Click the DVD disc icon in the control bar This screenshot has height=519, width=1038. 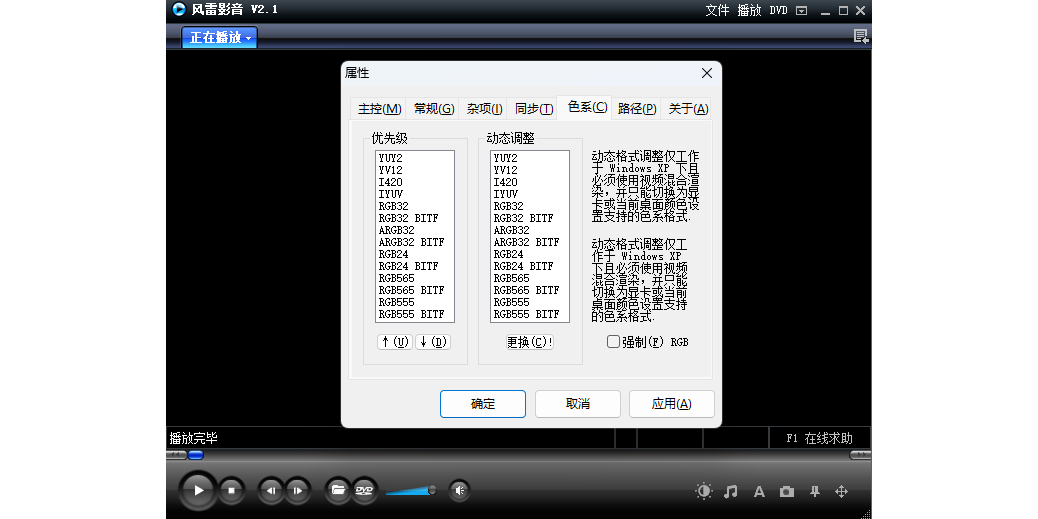pyautogui.click(x=365, y=490)
